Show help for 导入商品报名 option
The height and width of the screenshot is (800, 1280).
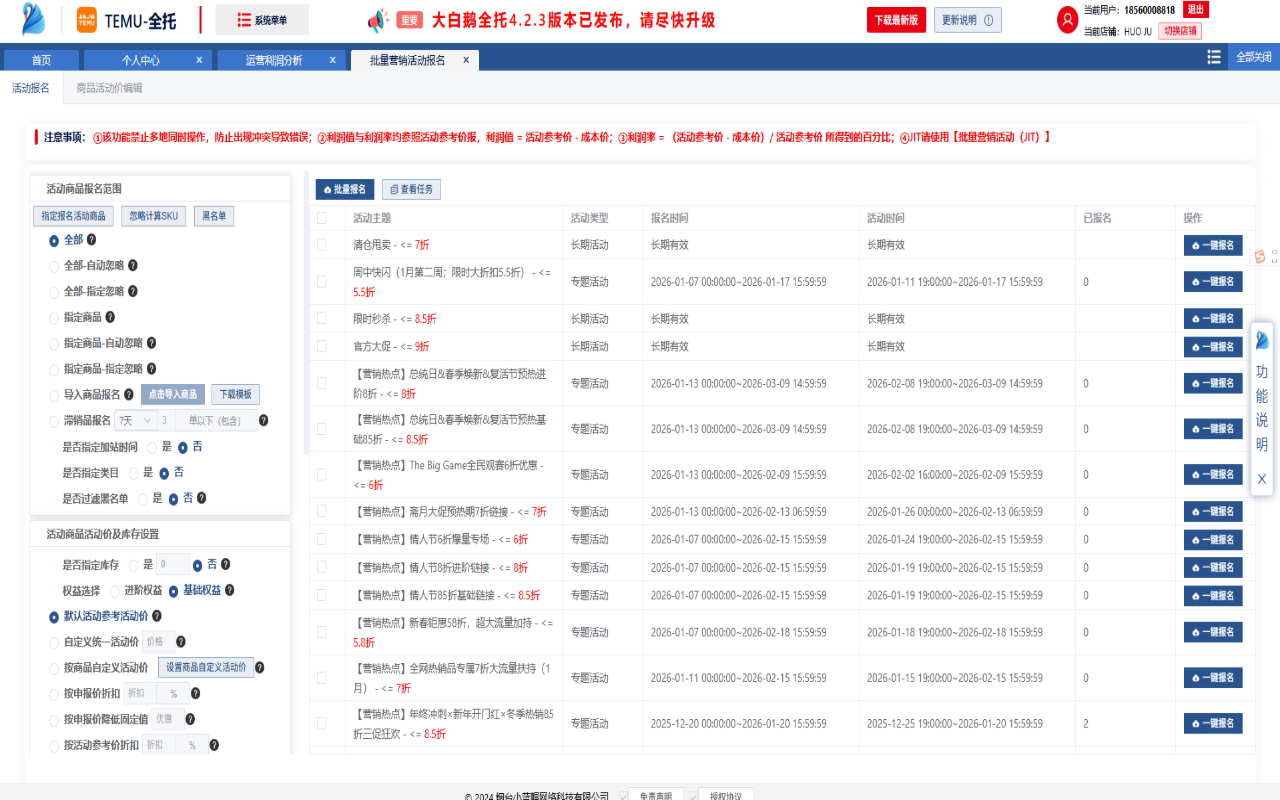(129, 394)
